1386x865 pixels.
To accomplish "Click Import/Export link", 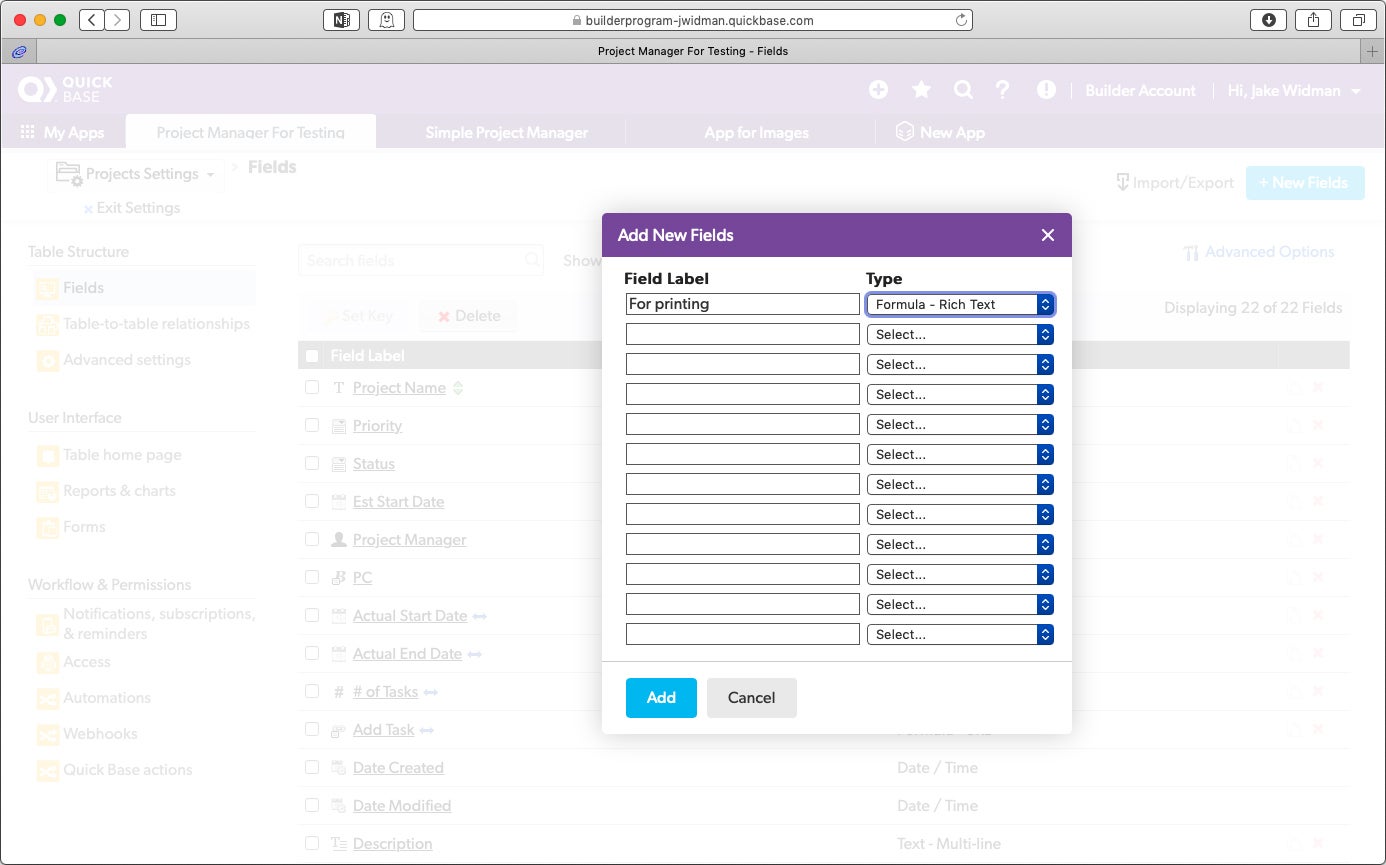I will click(1175, 183).
